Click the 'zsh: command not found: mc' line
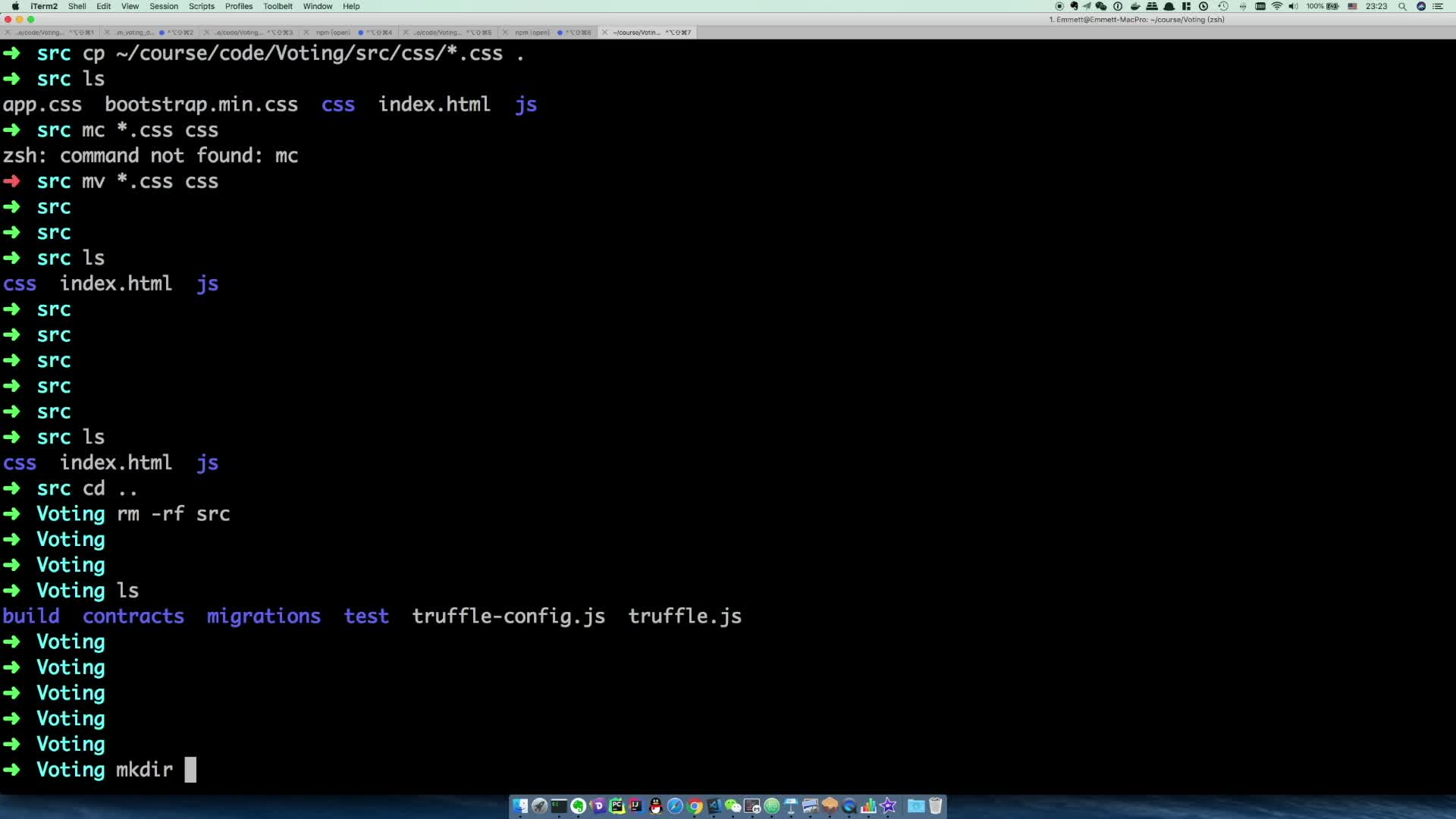The image size is (1456, 819). (x=150, y=155)
